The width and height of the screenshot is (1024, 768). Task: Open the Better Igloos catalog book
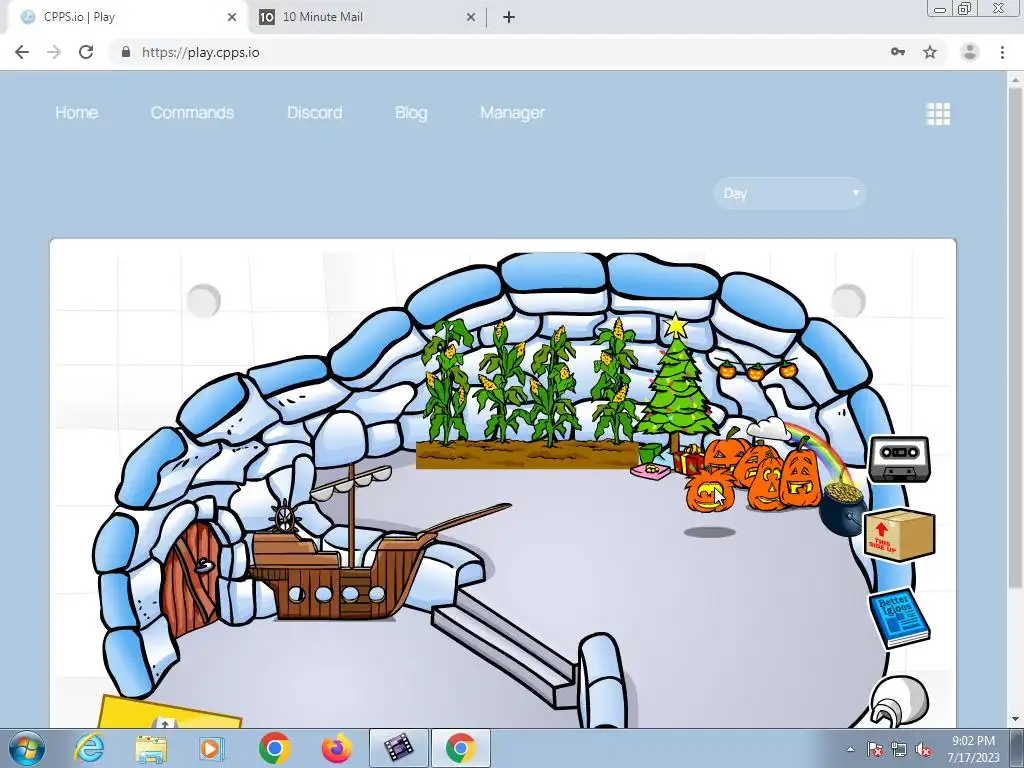[899, 618]
